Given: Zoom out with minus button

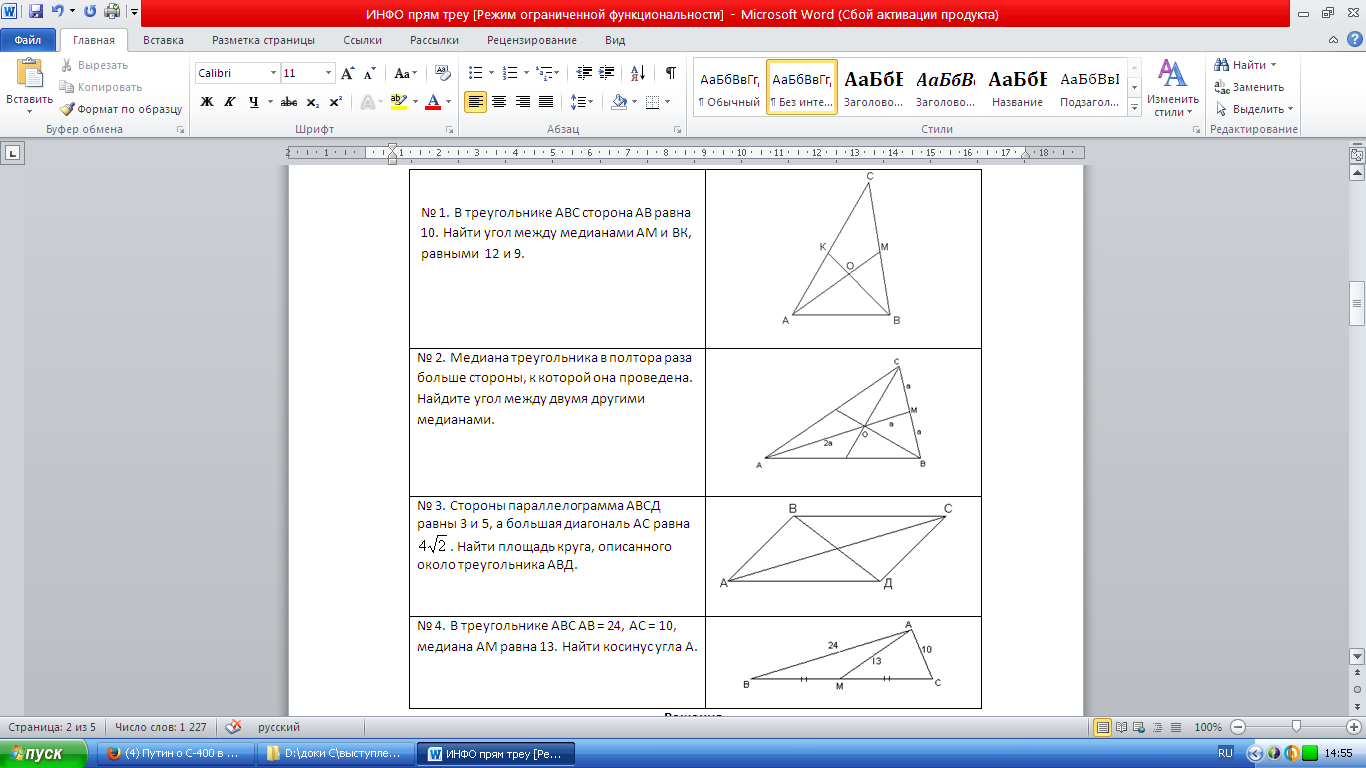Looking at the screenshot, I should 1237,727.
